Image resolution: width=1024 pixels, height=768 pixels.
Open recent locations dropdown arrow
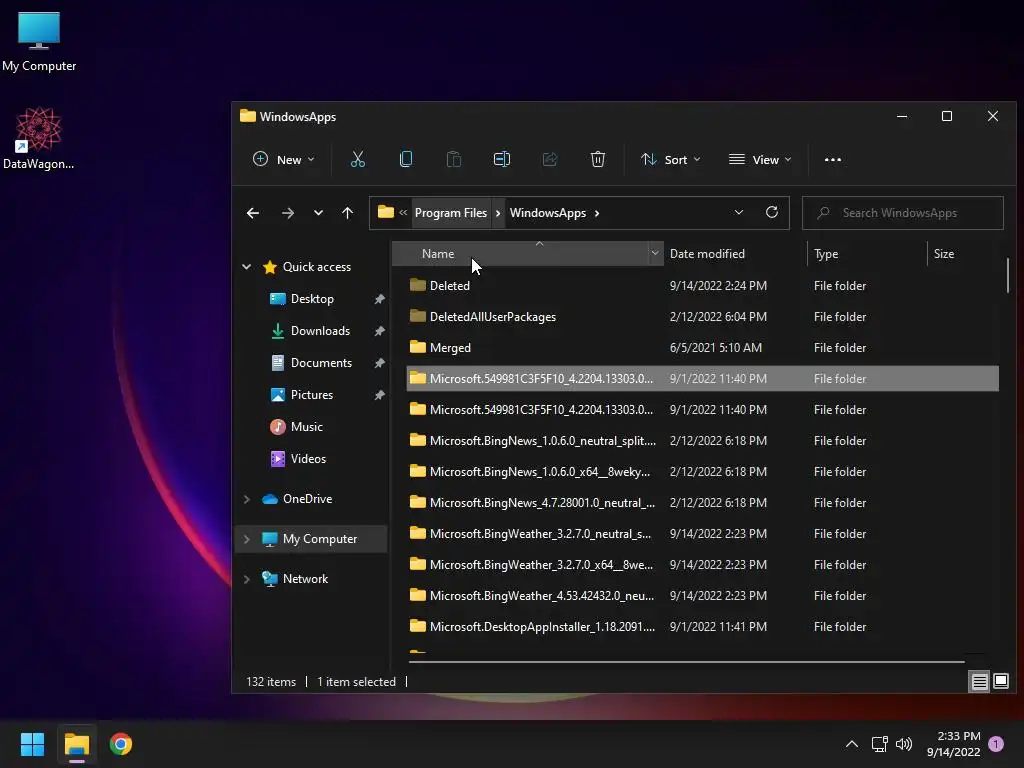coord(318,213)
